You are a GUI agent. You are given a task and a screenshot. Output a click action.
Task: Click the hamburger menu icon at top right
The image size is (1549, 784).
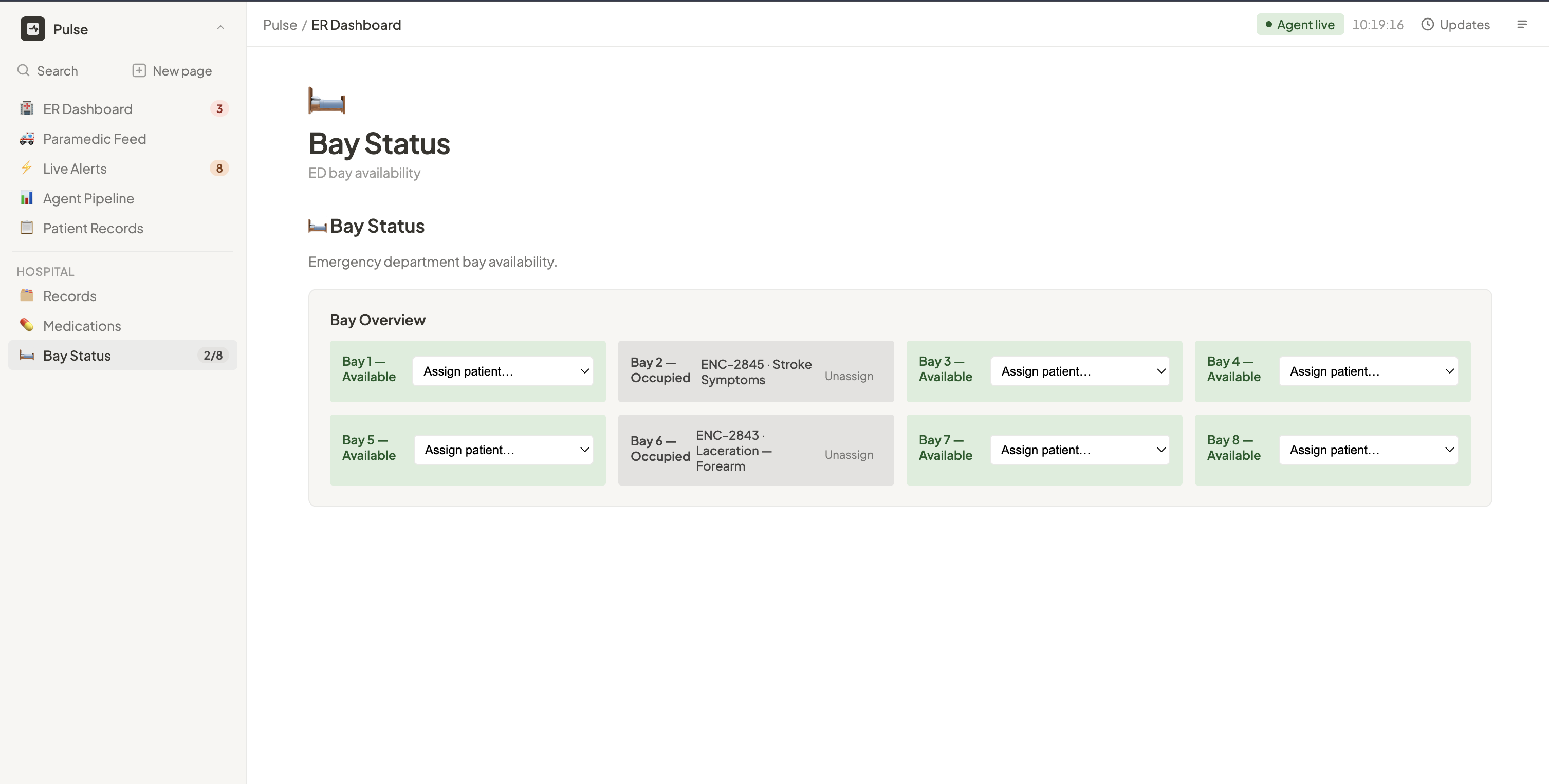(1522, 25)
